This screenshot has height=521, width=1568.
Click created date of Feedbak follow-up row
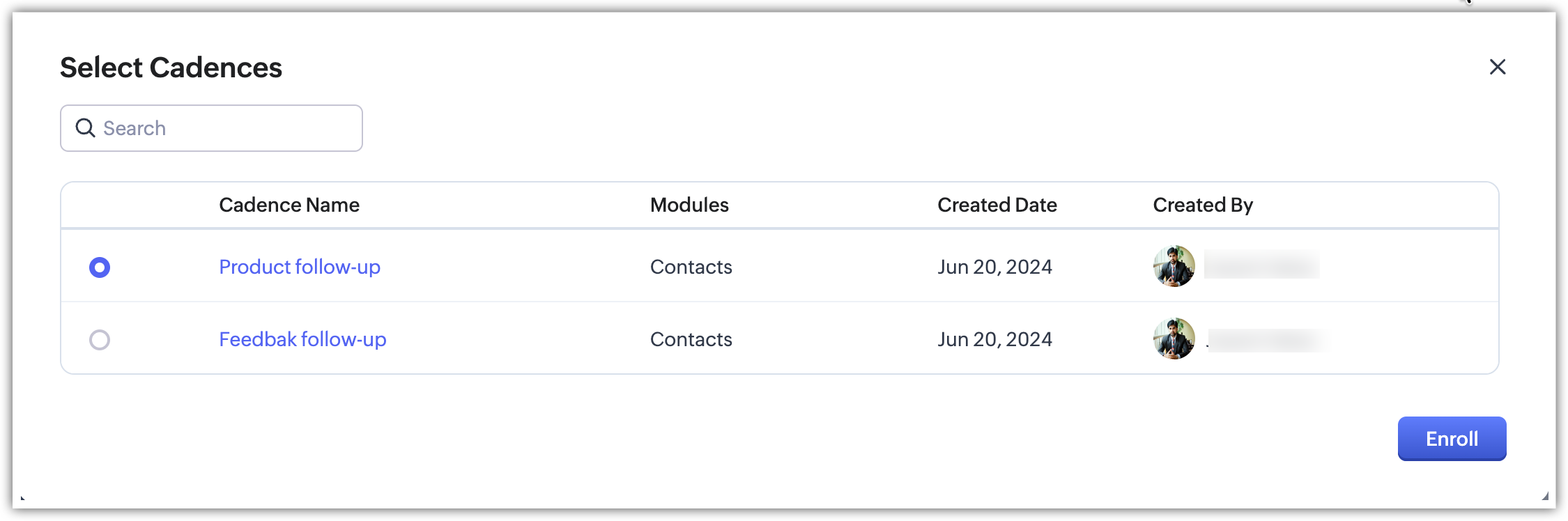click(994, 339)
